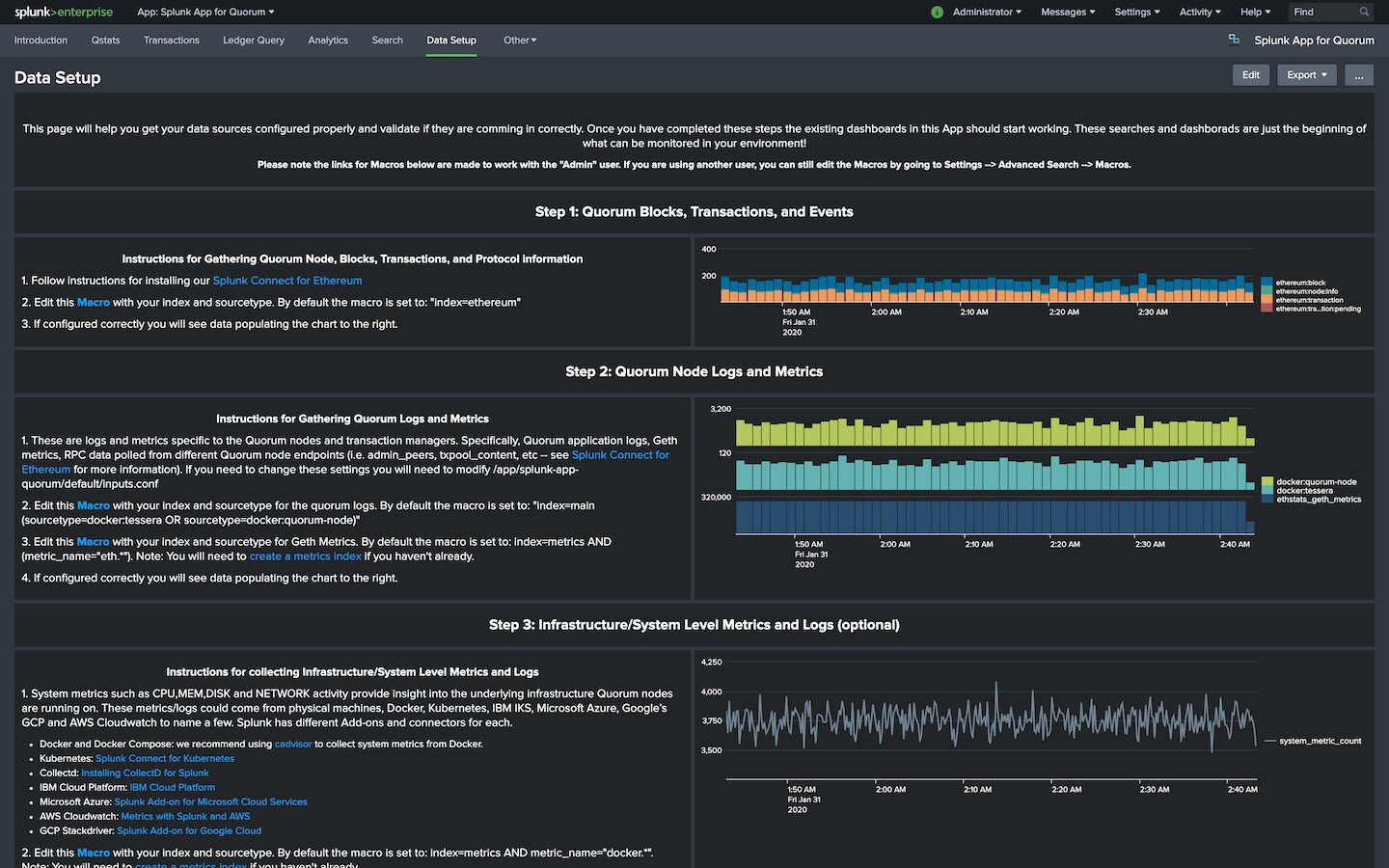The image size is (1389, 868).
Task: Open the Search tab
Action: (x=387, y=41)
